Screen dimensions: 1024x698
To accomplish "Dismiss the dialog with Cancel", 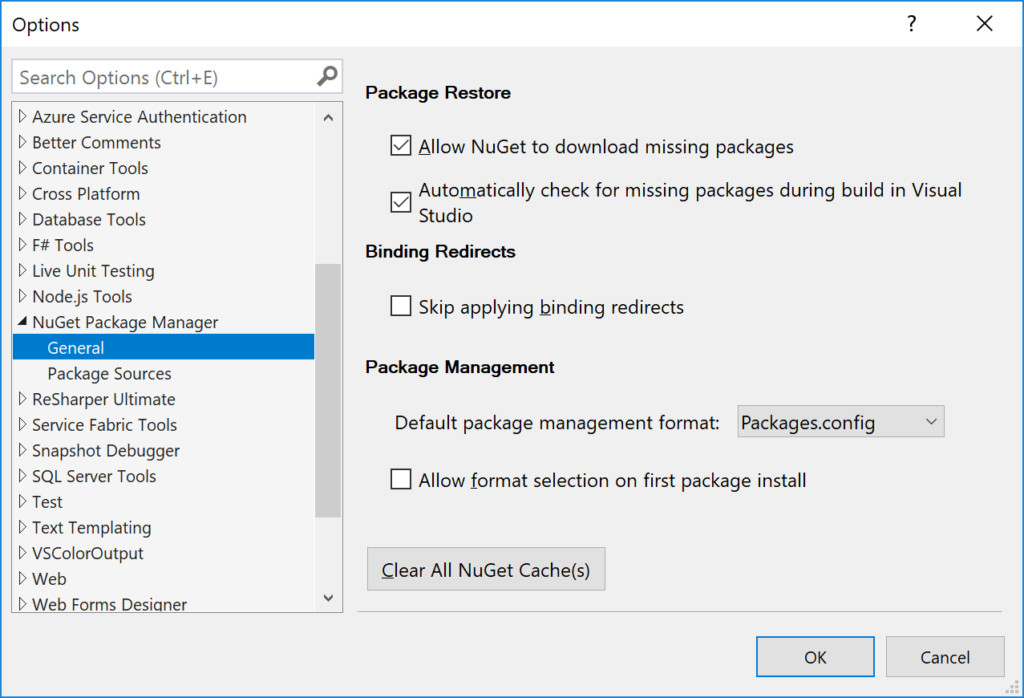I will point(944,657).
